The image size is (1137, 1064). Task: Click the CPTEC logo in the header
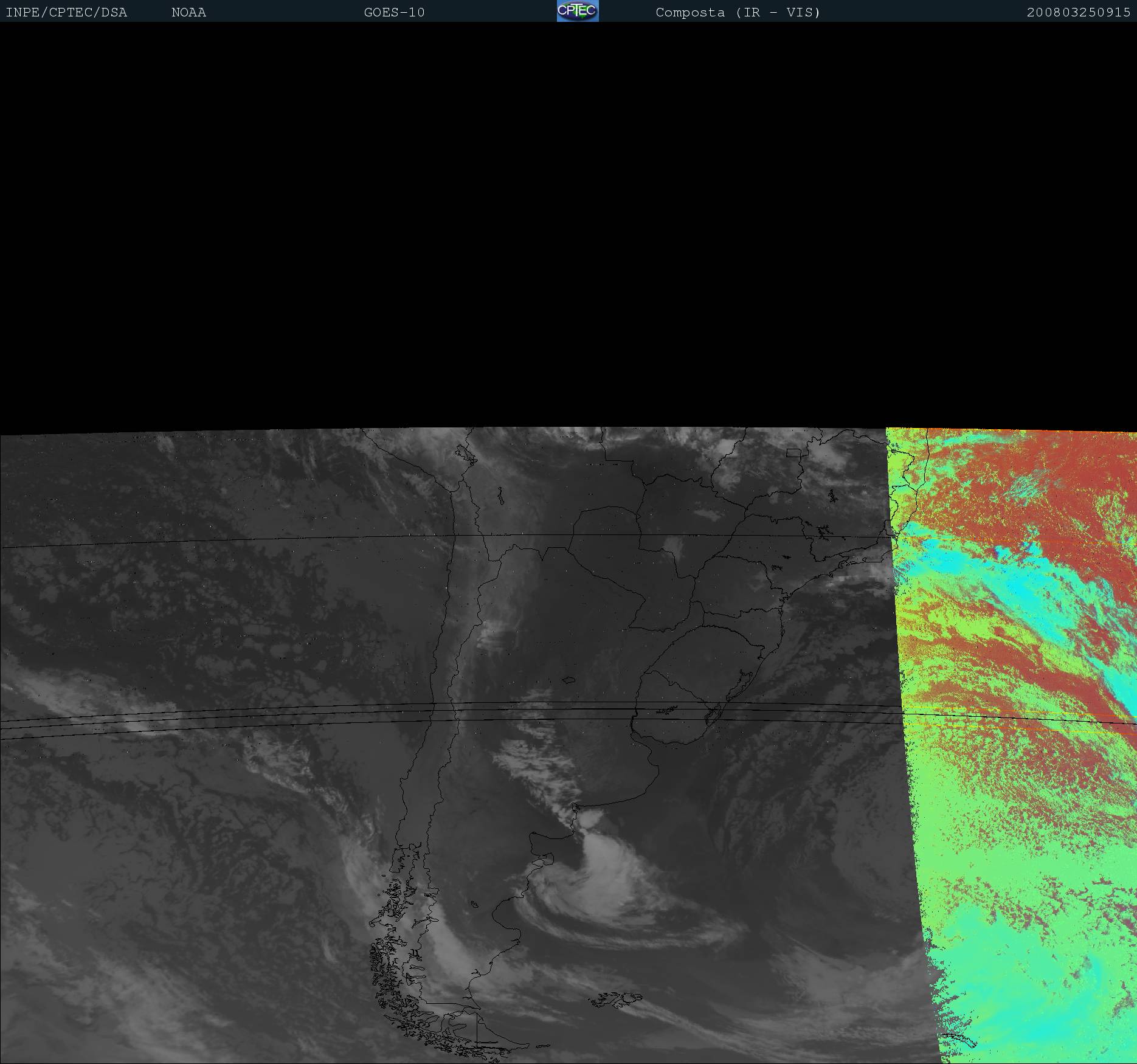pos(577,11)
